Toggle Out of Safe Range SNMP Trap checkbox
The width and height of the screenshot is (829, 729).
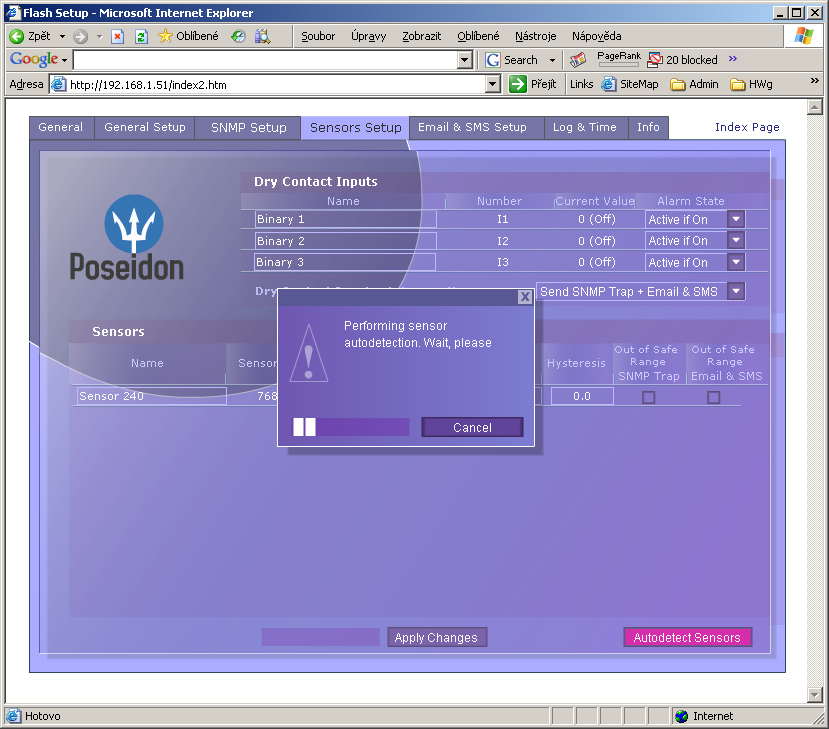648,397
